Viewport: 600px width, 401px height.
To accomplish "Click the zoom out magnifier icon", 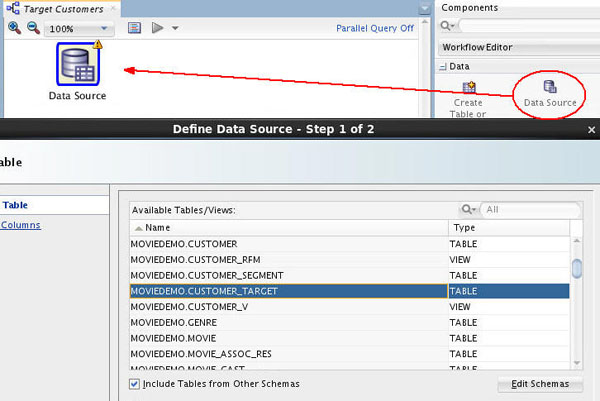I will click(33, 28).
